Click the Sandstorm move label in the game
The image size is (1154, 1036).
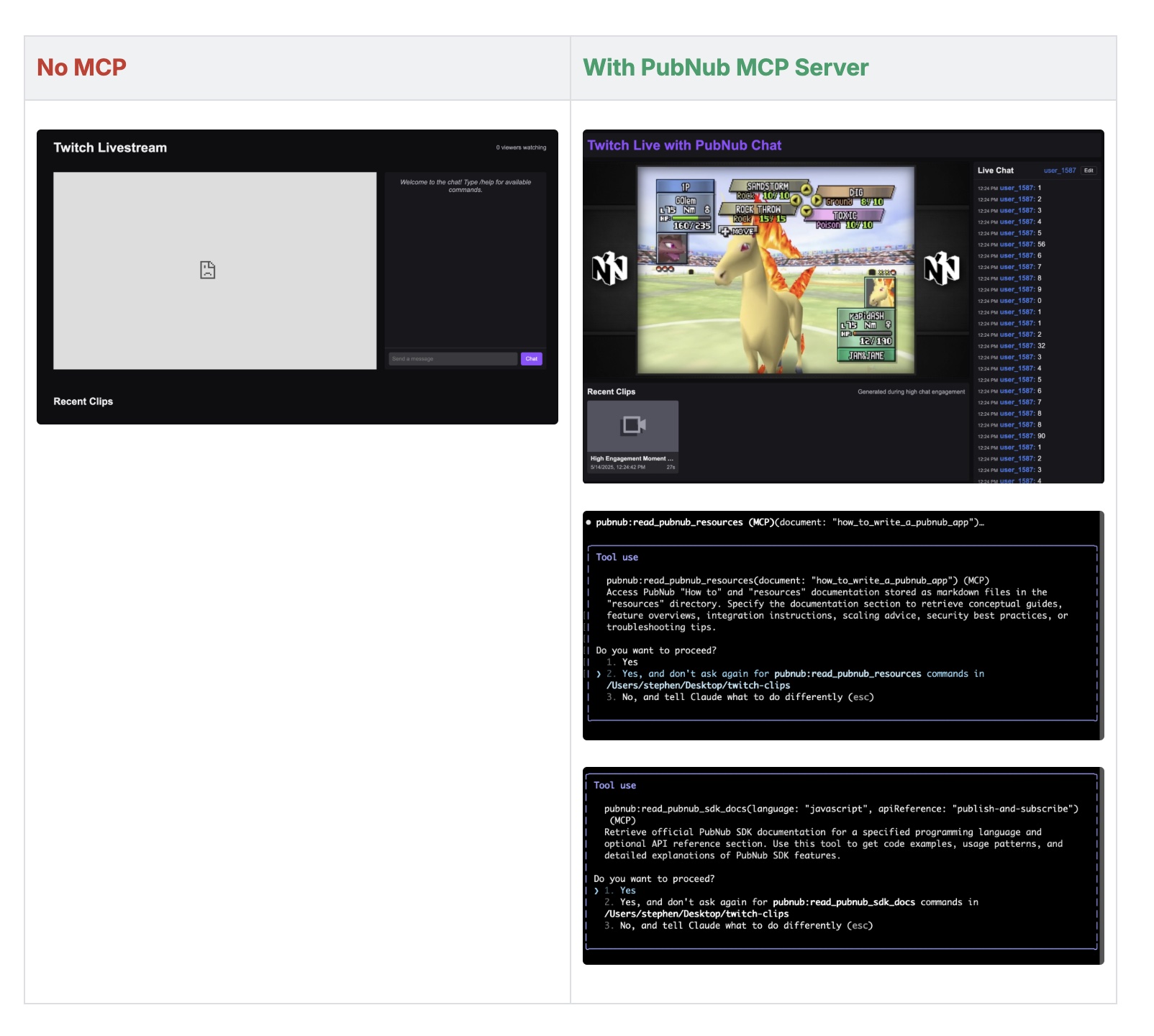[x=767, y=186]
